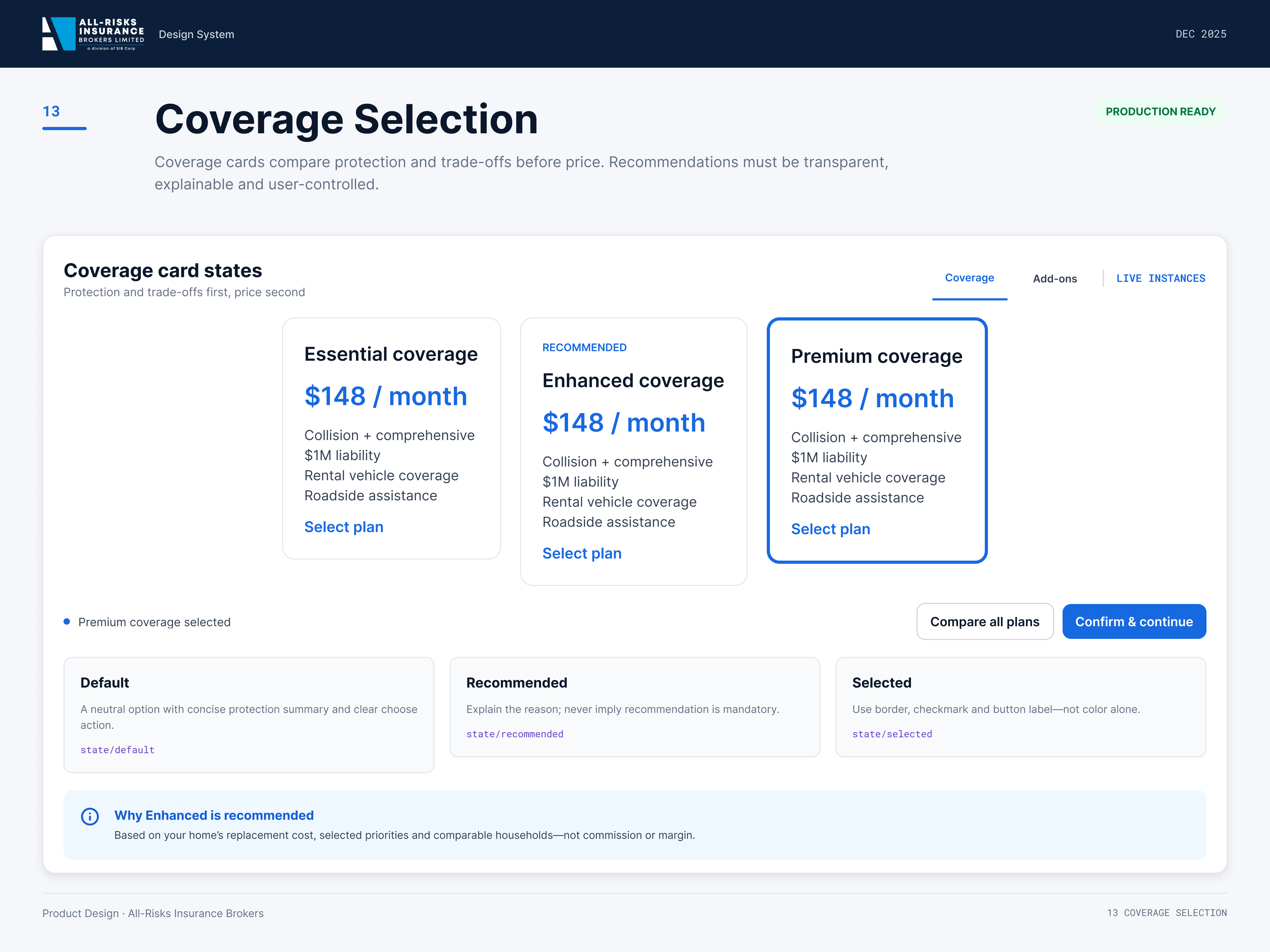Click the Premium coverage selected status text

click(x=155, y=622)
